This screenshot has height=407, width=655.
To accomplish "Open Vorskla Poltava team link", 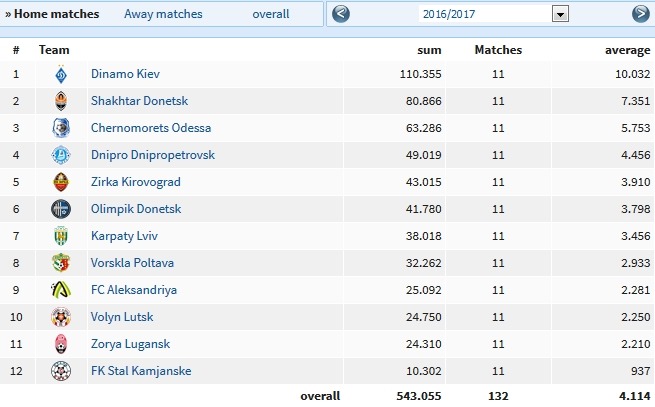I will click(132, 263).
